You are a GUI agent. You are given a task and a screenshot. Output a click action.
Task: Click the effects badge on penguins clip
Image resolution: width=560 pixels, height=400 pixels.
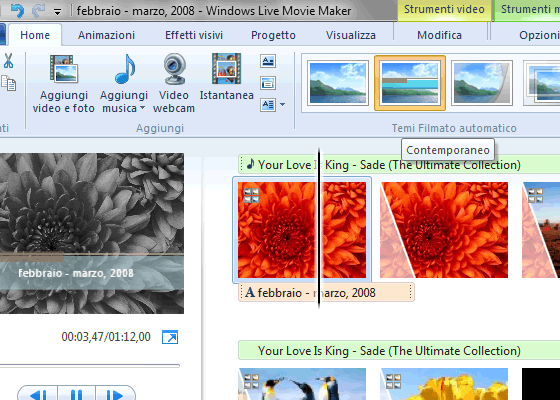pos(251,381)
